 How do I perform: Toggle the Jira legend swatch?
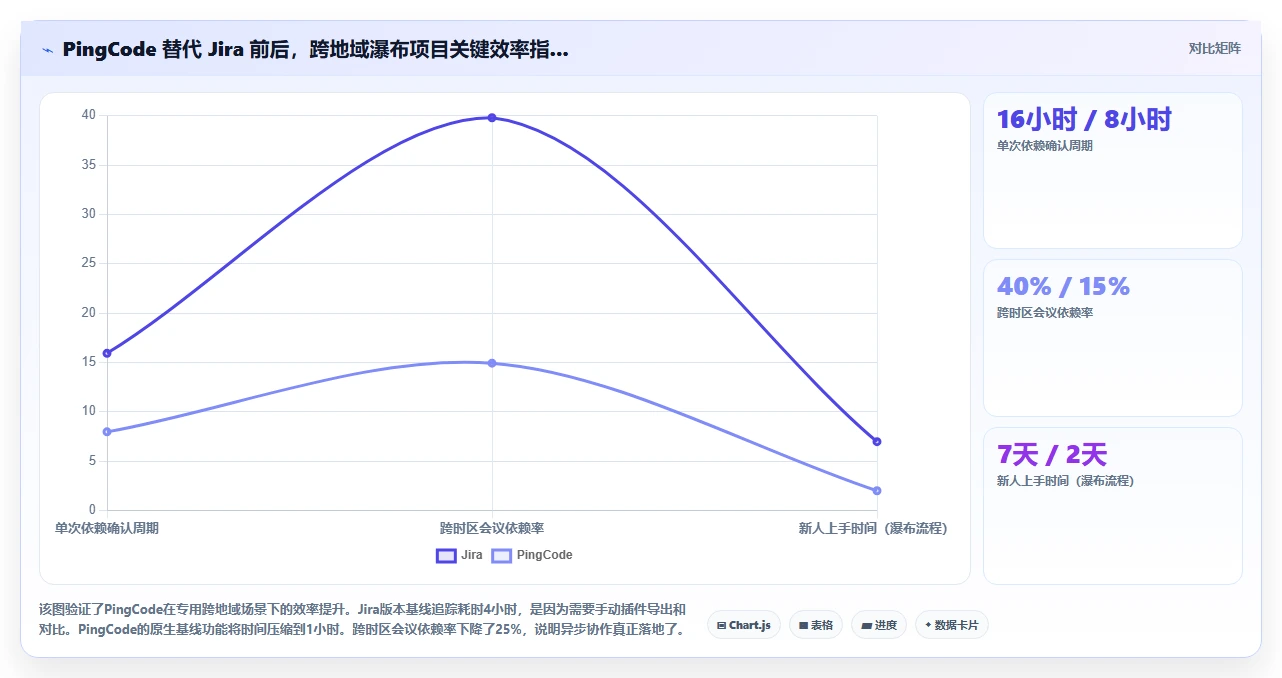tap(446, 555)
